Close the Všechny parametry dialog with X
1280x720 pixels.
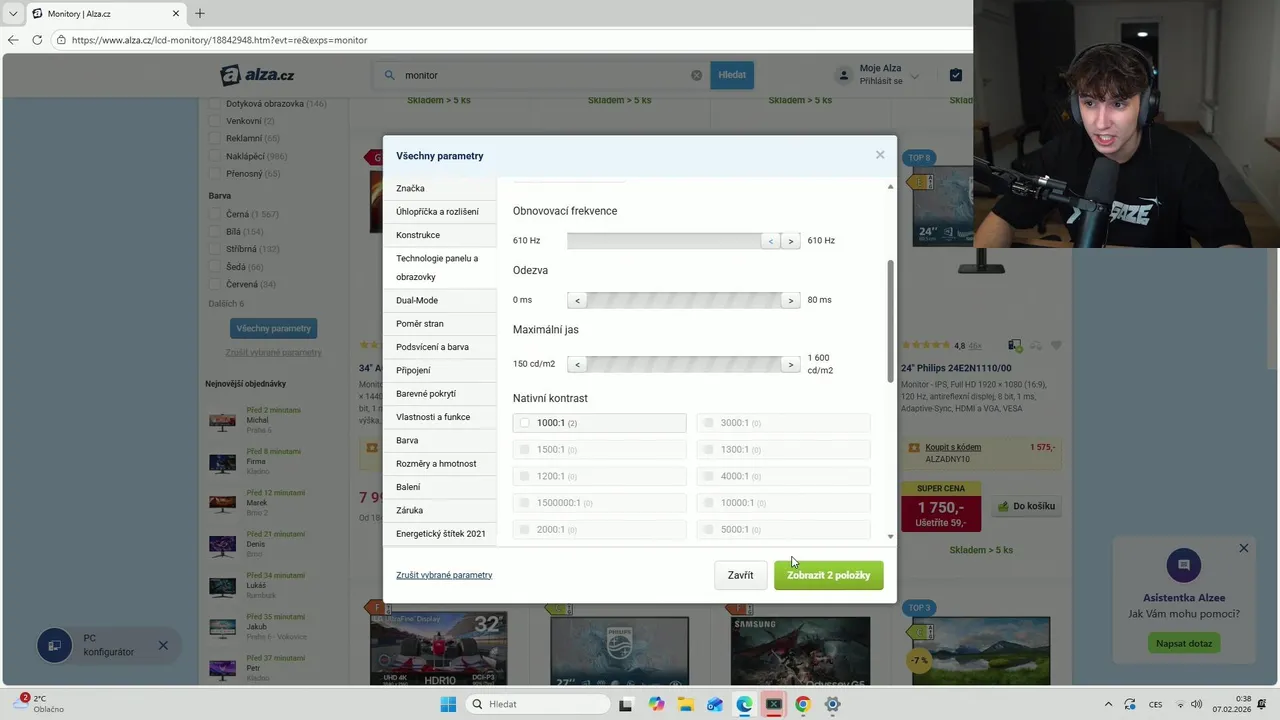click(x=880, y=155)
